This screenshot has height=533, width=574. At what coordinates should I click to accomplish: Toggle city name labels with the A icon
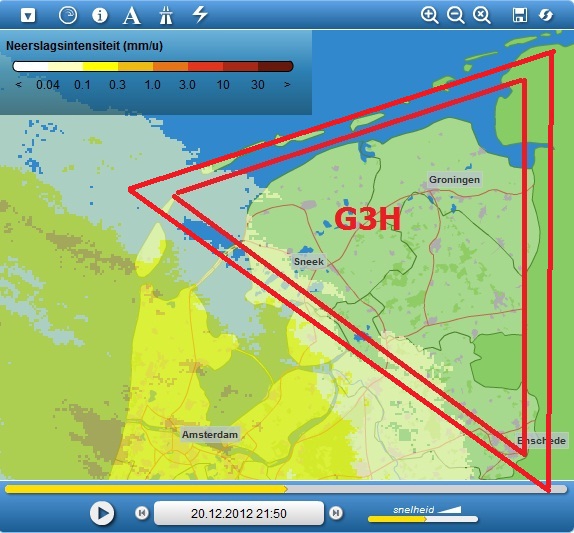pos(131,15)
